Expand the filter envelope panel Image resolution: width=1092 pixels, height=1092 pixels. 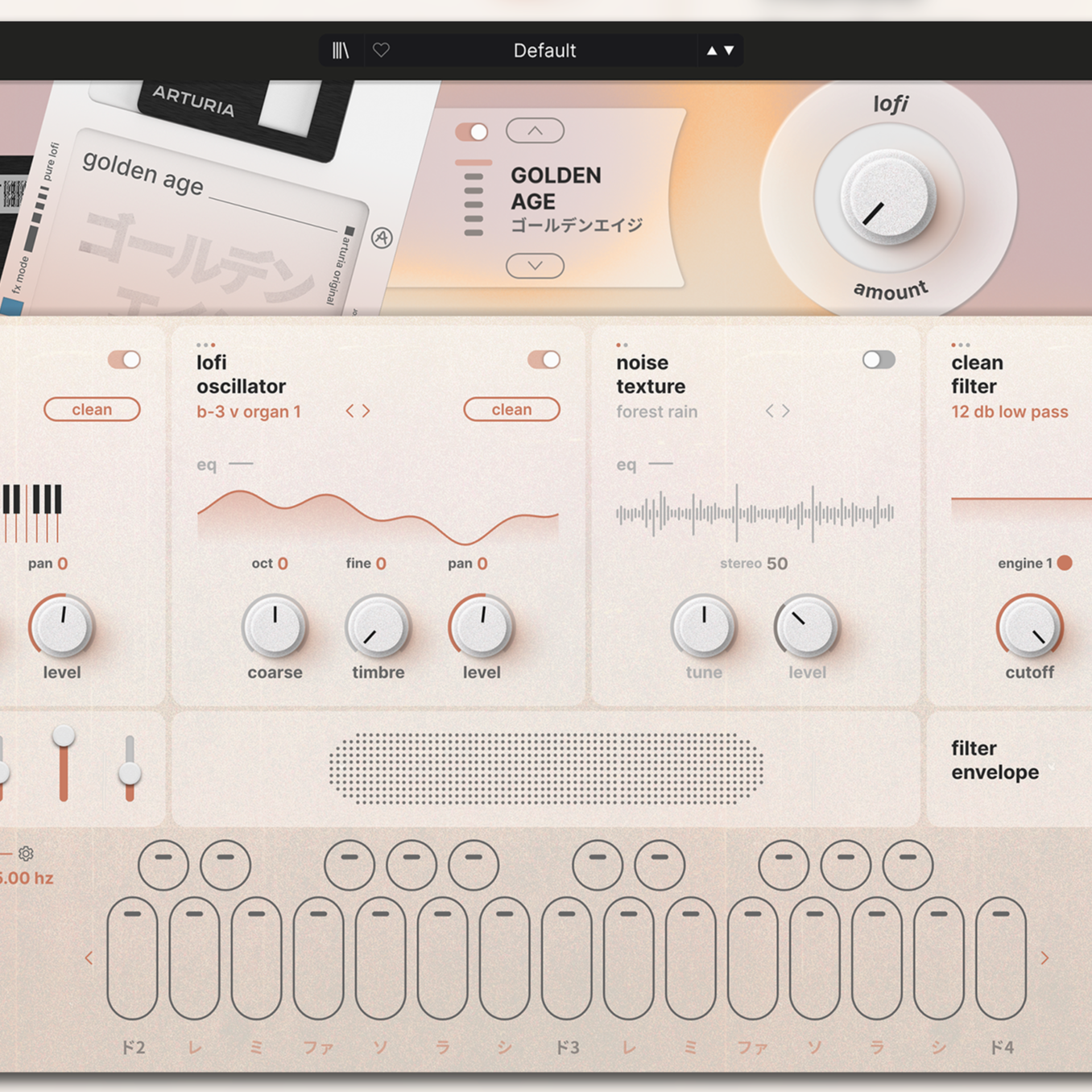995,760
